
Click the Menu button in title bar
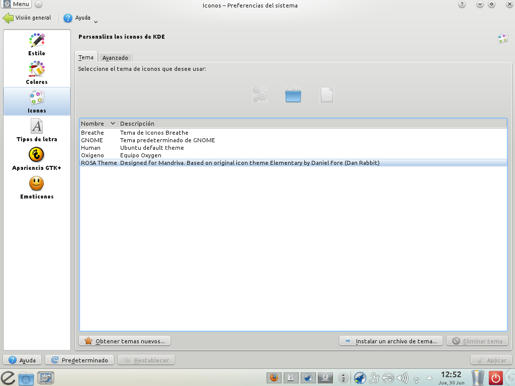pos(17,4)
